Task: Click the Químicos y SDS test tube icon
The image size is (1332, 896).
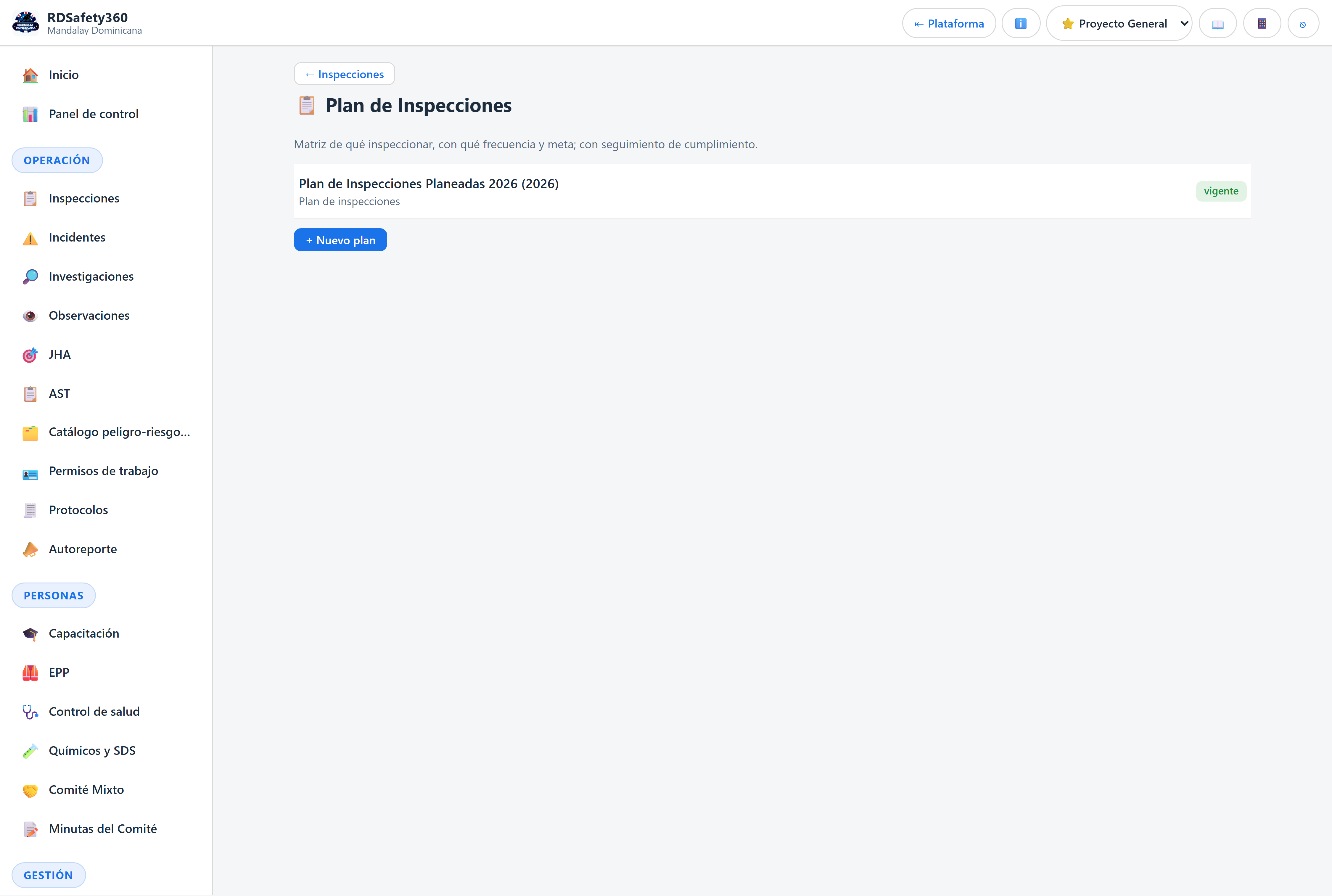Action: click(30, 751)
